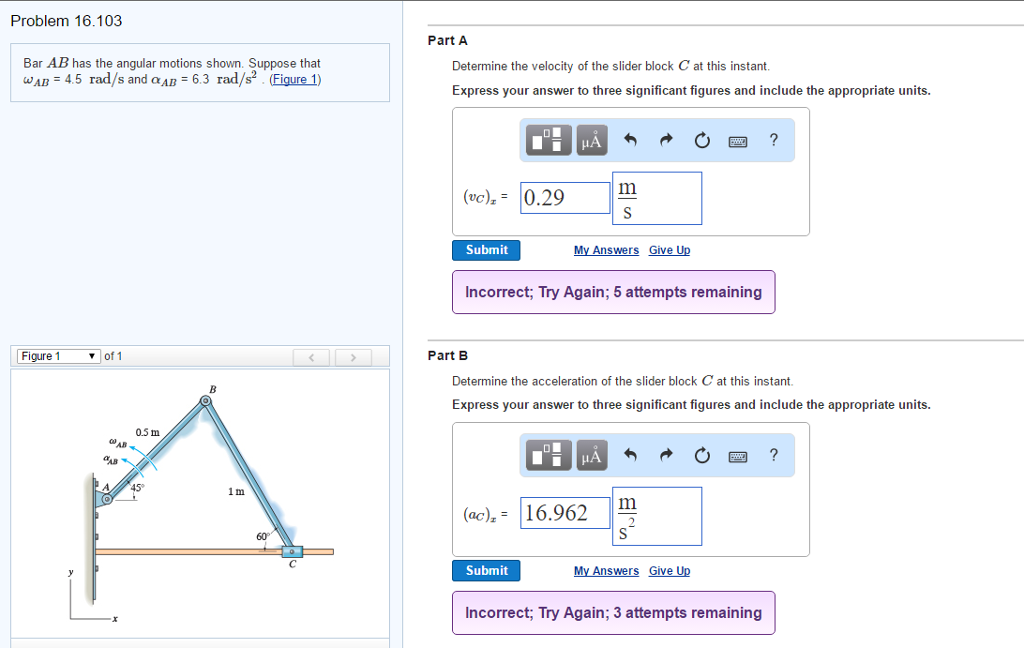Undo the last entry in Part A
This screenshot has height=648, width=1024.
tap(631, 139)
